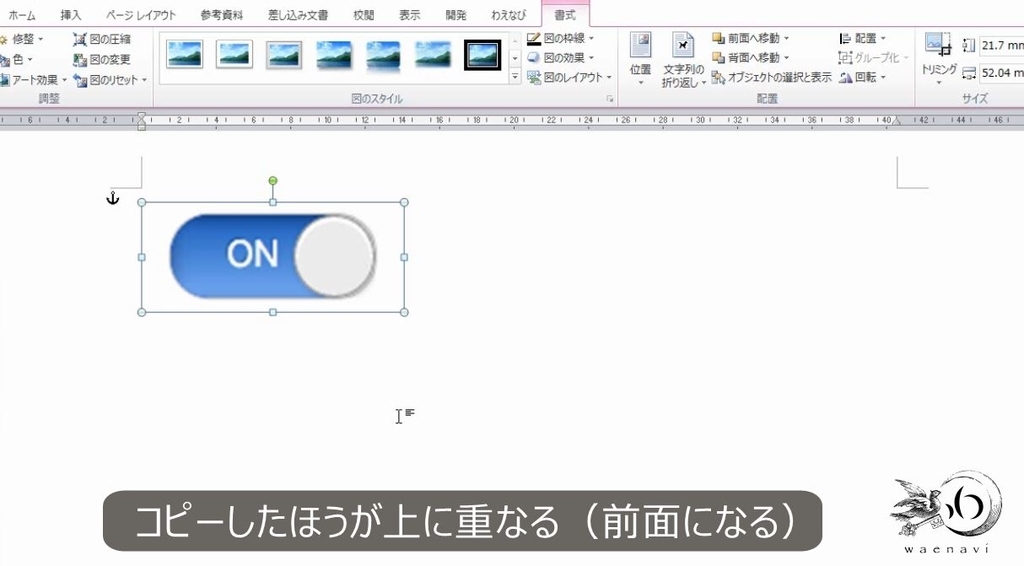The width and height of the screenshot is (1024, 566).
Task: Click the bottom-right corner handle
Action: pos(404,312)
